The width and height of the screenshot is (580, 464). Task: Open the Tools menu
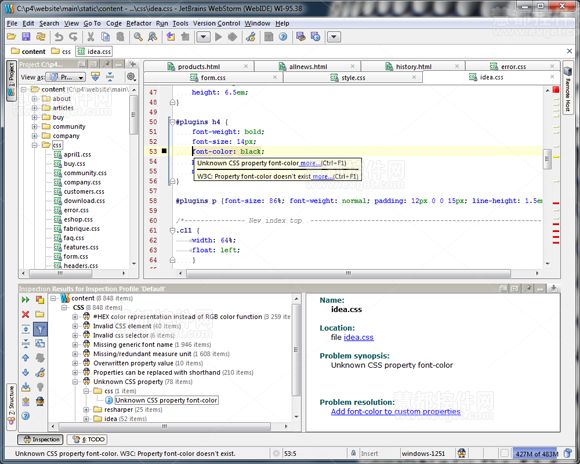tap(180, 23)
